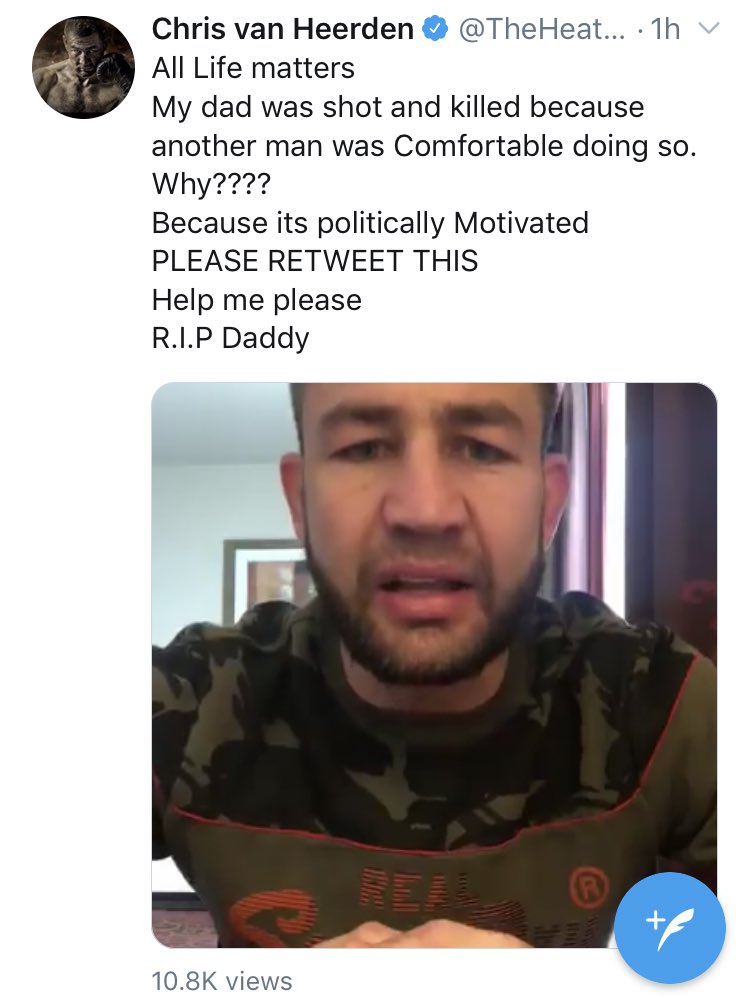
Task: Tap the 'another man was Comfortable' line
Action: pos(424,146)
